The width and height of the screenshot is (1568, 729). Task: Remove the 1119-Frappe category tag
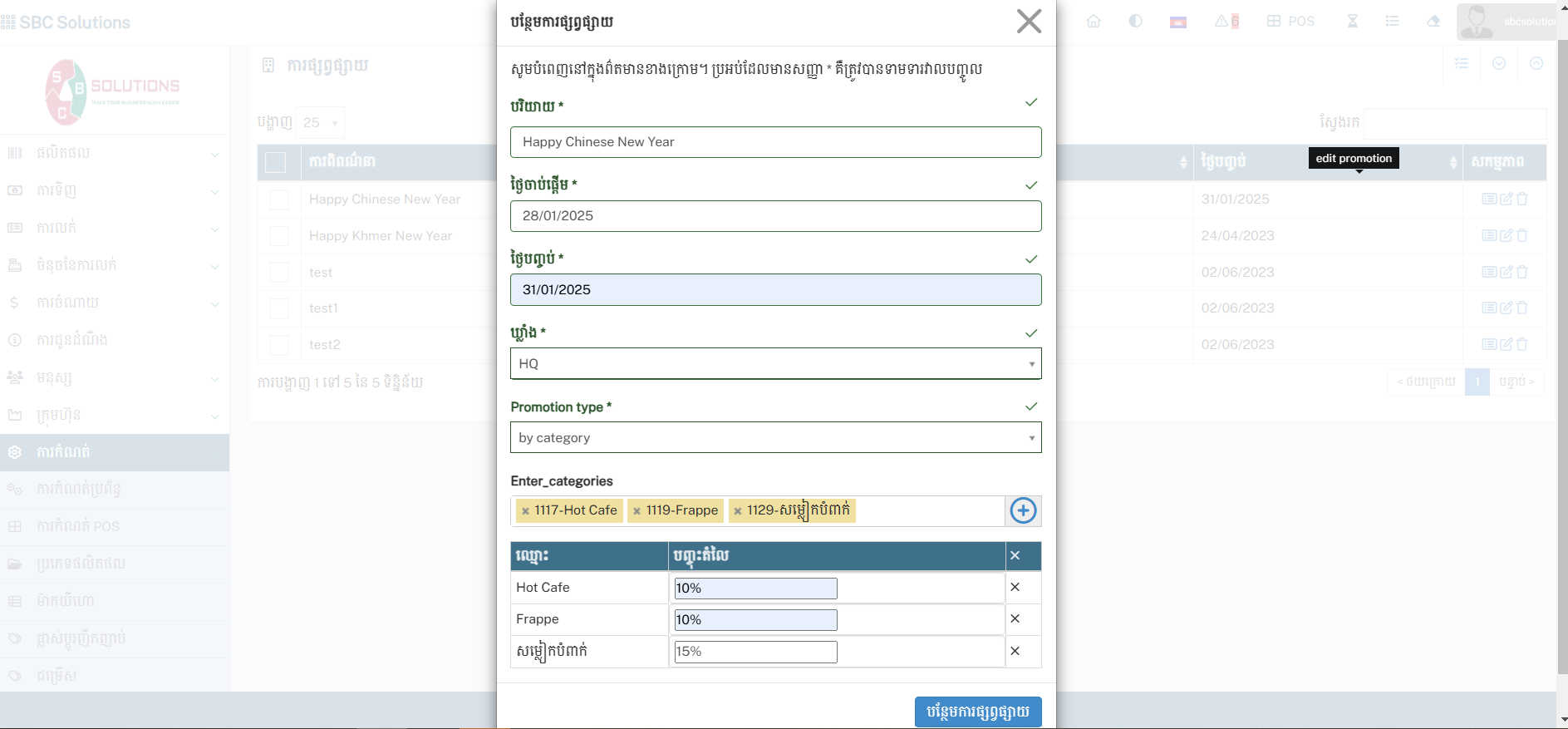(637, 511)
